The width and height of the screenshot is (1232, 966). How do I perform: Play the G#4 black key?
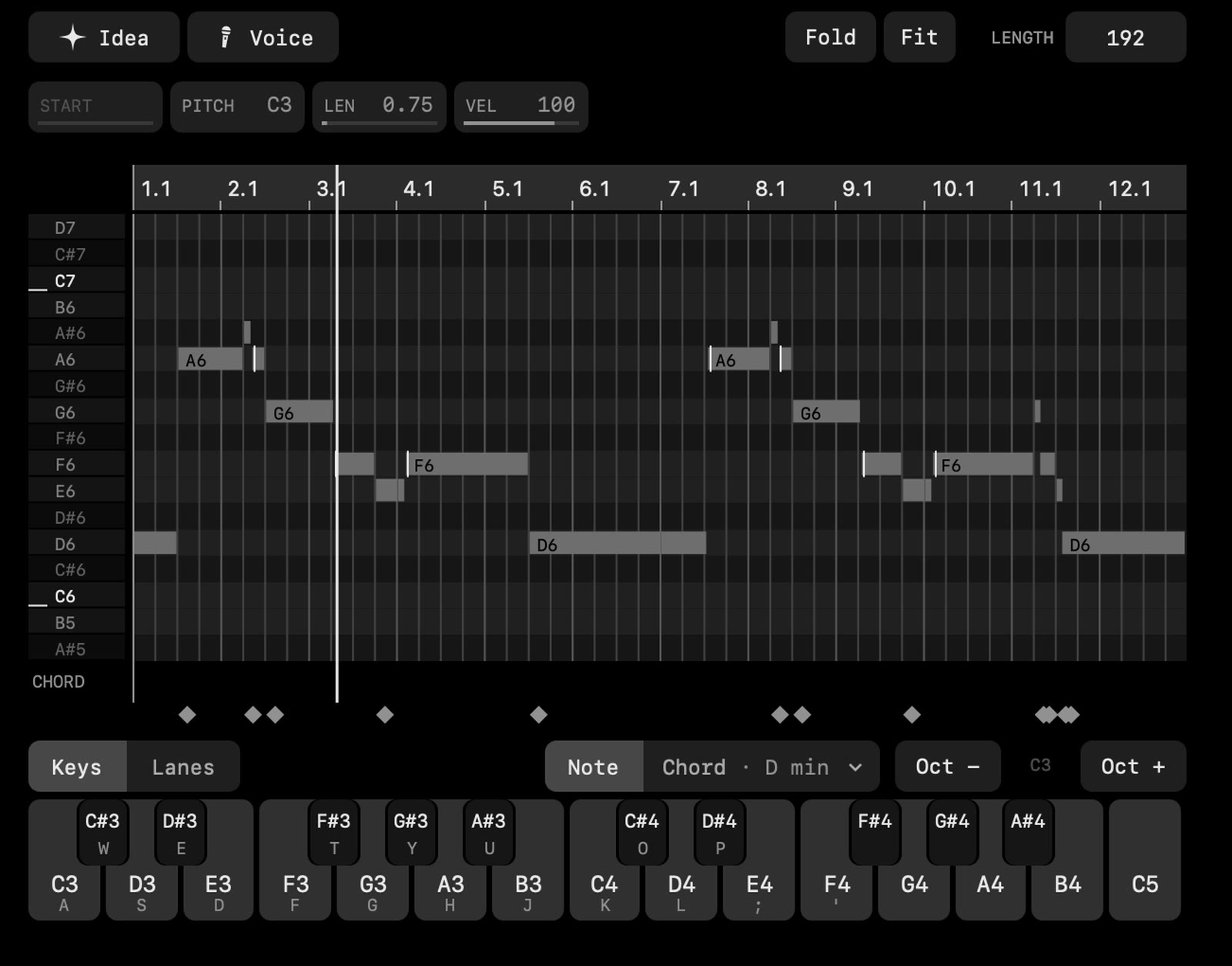(952, 832)
